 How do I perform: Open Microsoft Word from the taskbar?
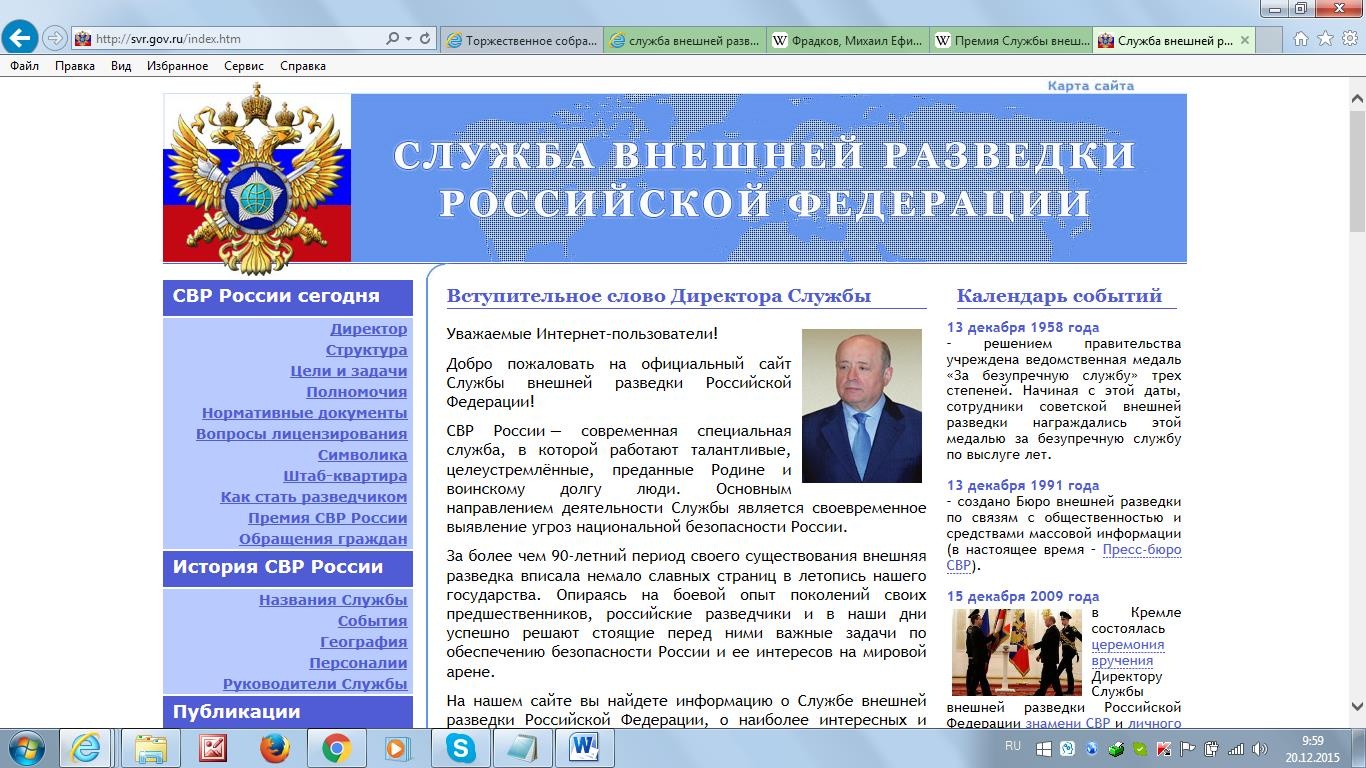[x=584, y=748]
